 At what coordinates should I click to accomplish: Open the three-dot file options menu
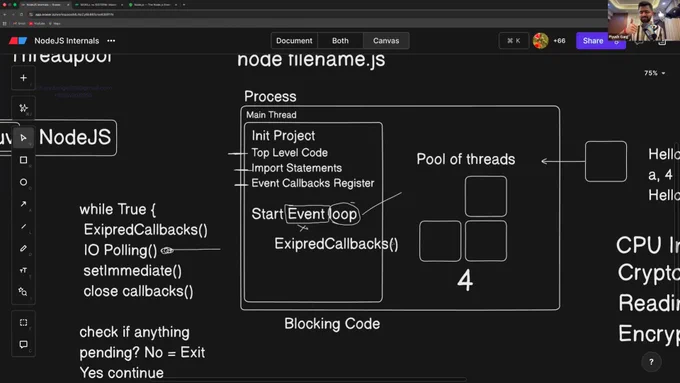coord(111,41)
